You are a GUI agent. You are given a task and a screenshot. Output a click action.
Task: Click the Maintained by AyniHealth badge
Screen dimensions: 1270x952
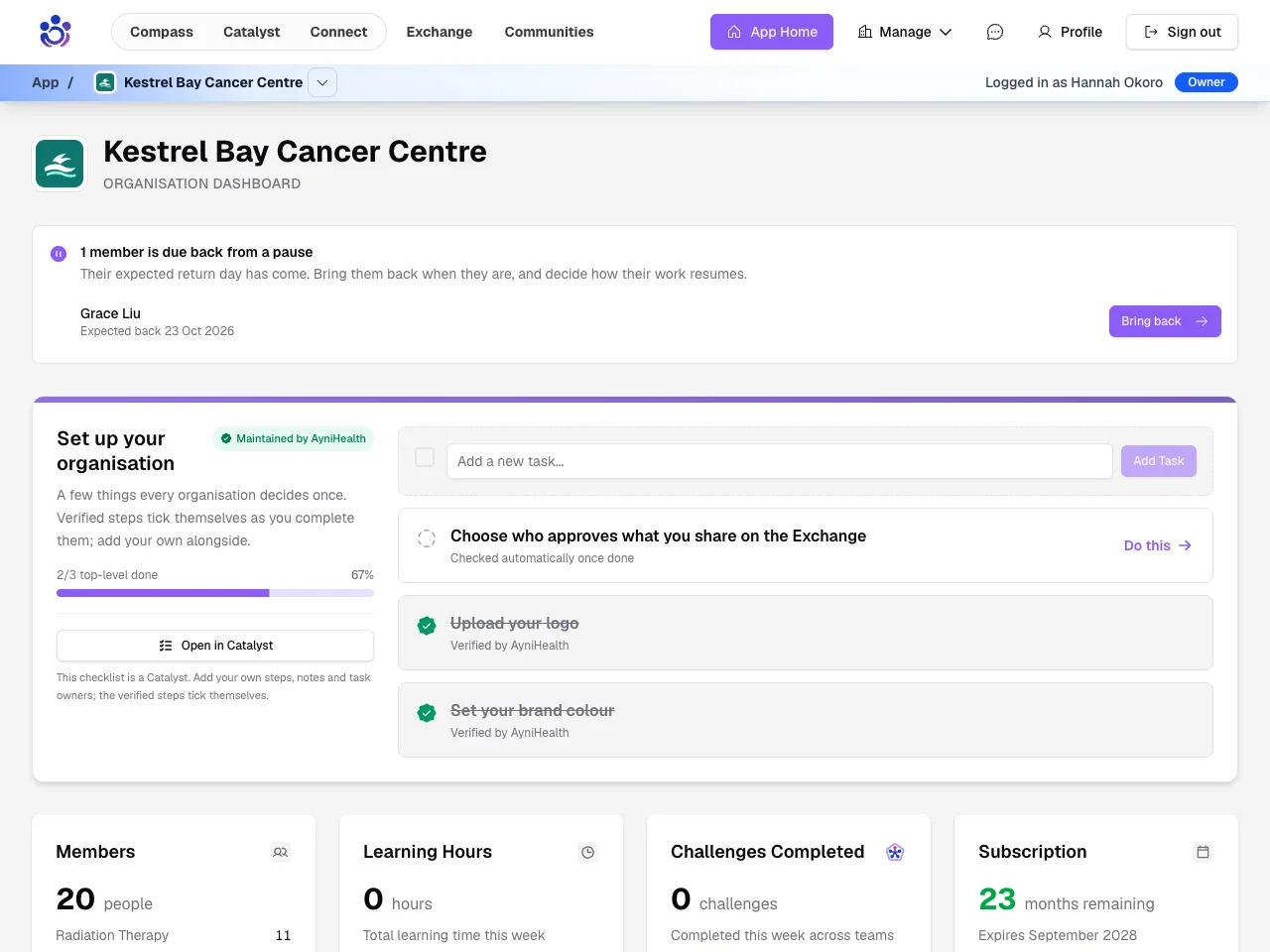coord(293,438)
